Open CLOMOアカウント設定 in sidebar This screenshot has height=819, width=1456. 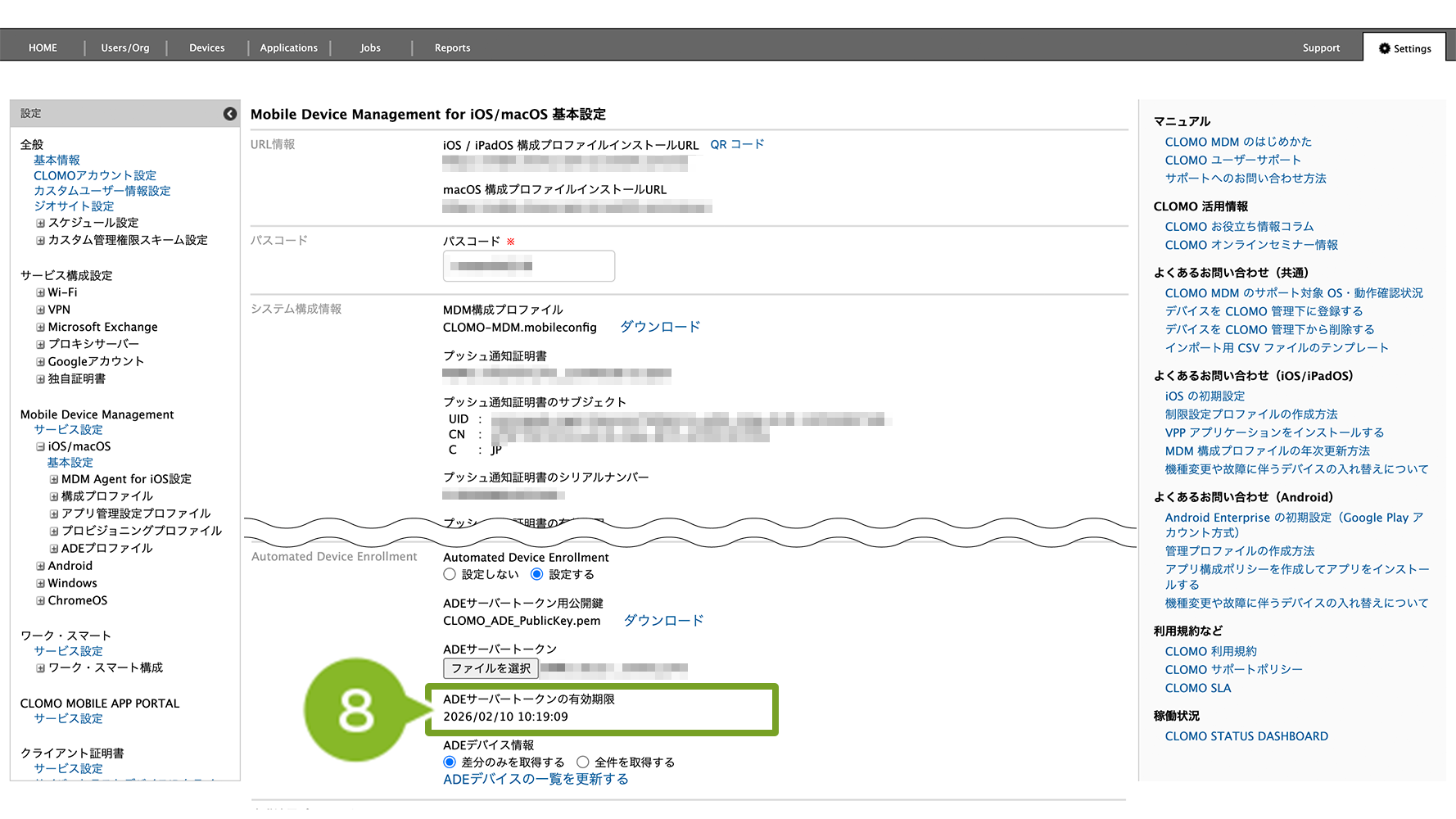pos(95,175)
